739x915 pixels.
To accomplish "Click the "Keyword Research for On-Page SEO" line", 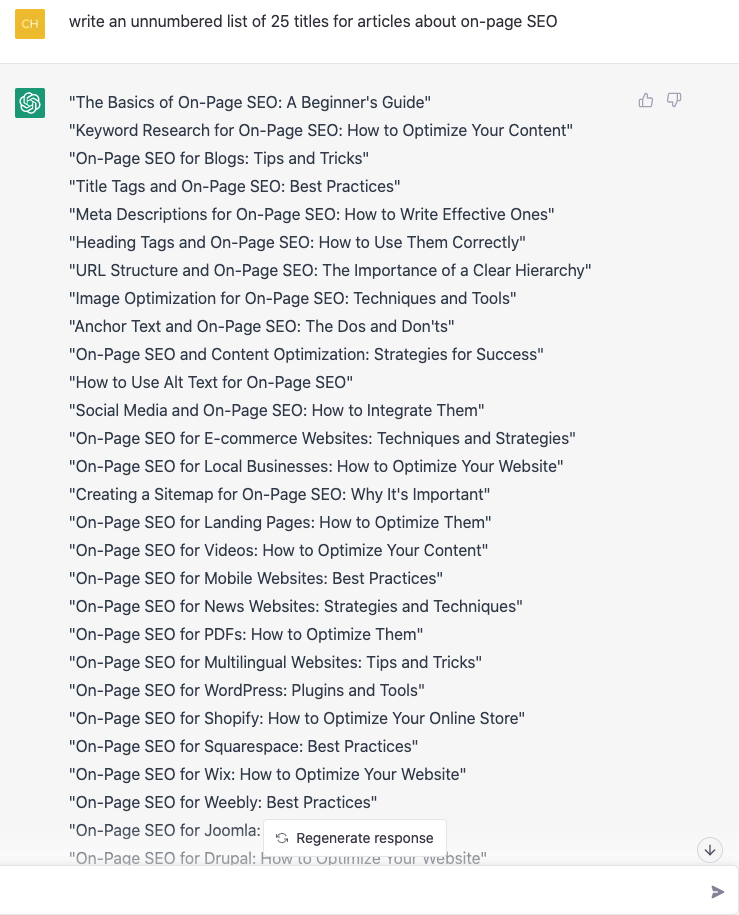I will (x=320, y=130).
